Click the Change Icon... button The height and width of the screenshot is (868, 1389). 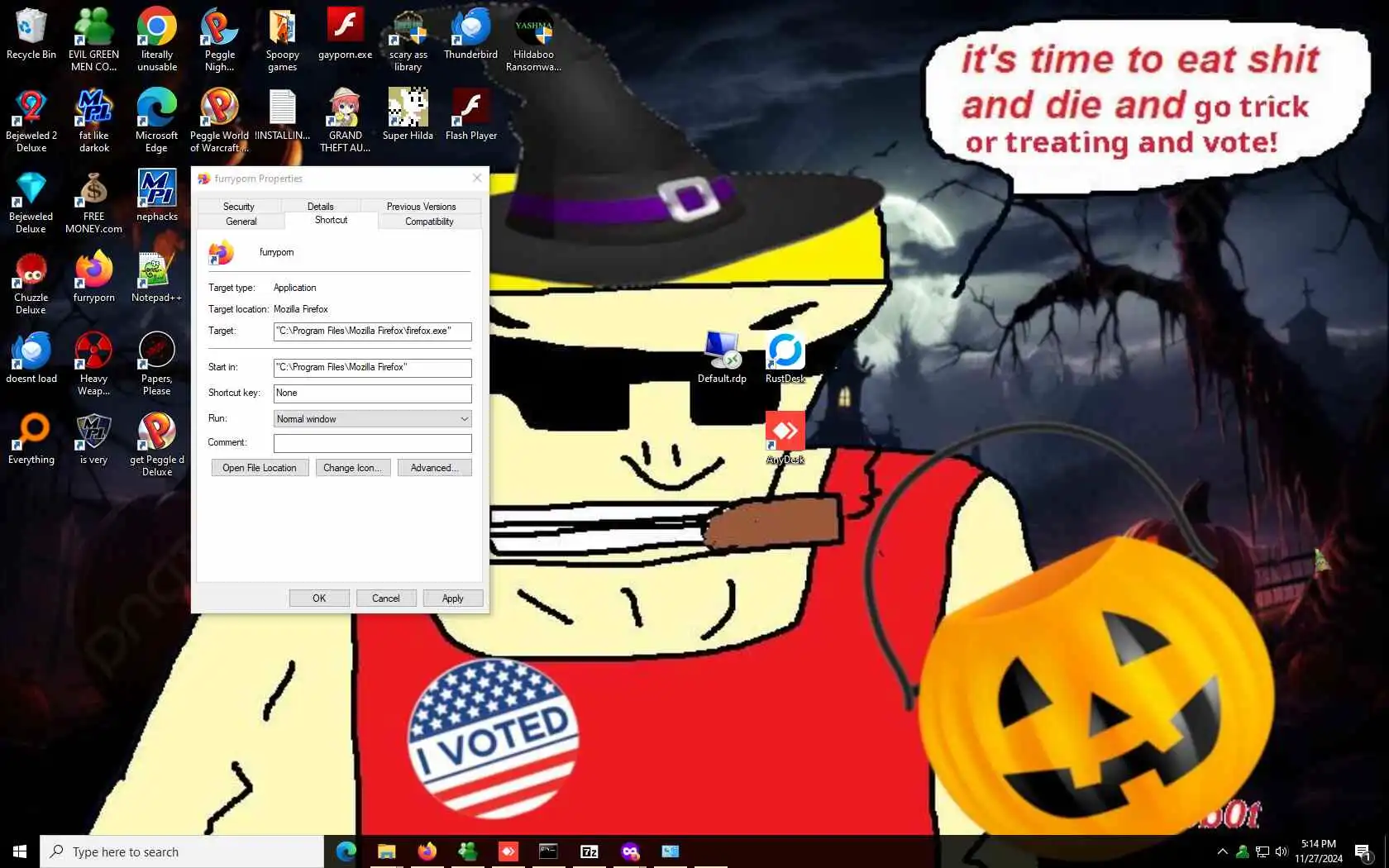point(352,468)
